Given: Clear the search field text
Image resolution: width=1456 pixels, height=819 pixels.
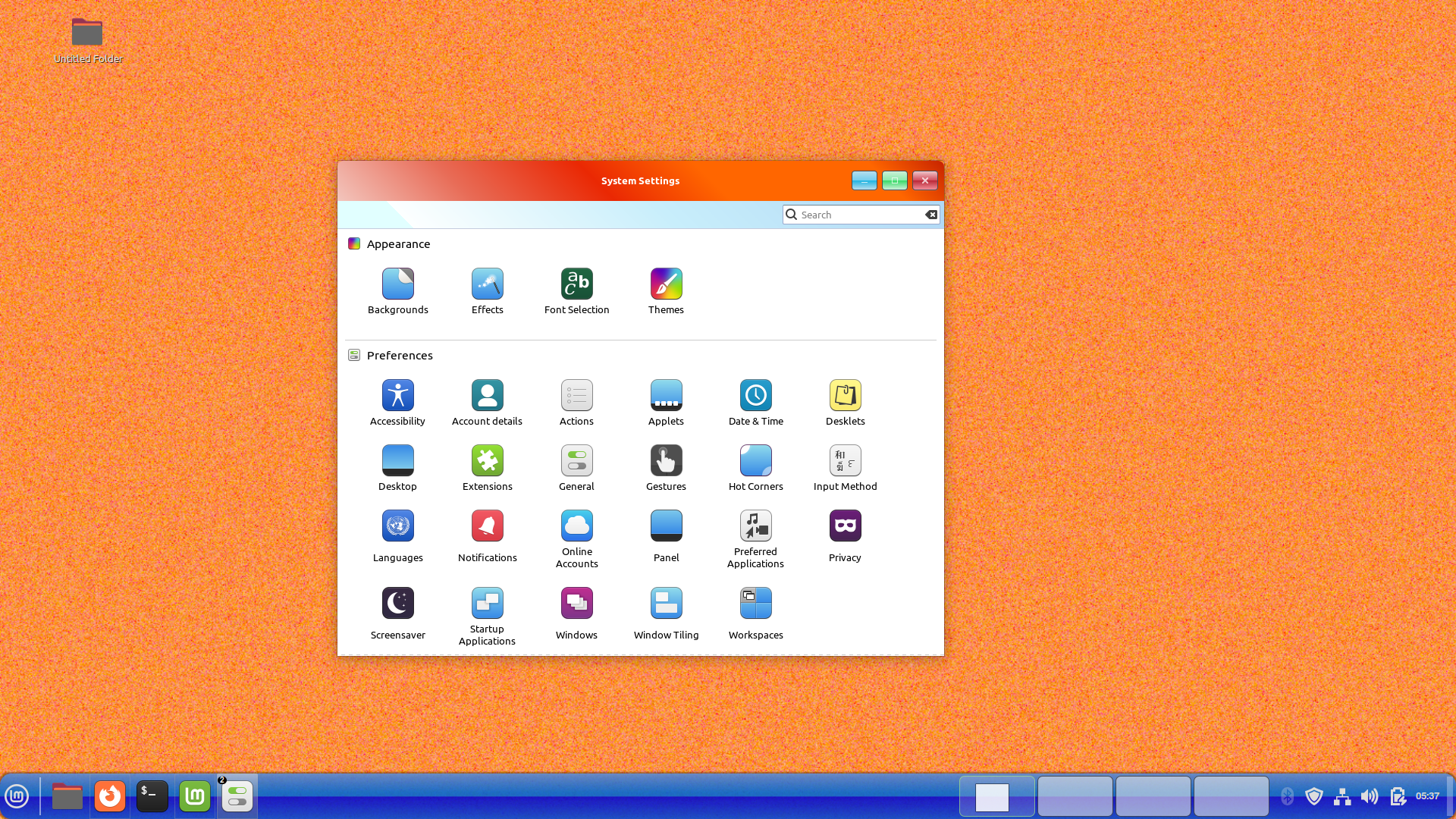Looking at the screenshot, I should [931, 215].
